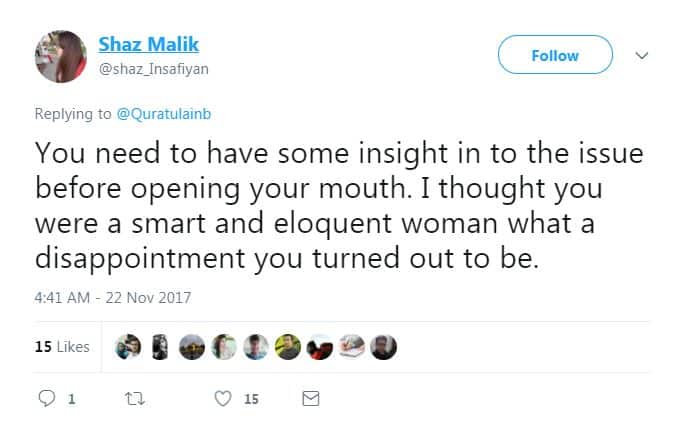Image resolution: width=688 pixels, height=428 pixels.
Task: Click the third liker avatar showing a building
Action: tap(191, 346)
